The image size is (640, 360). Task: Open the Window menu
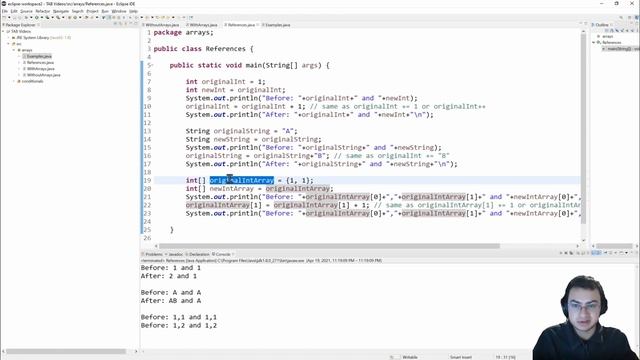(x=119, y=11)
